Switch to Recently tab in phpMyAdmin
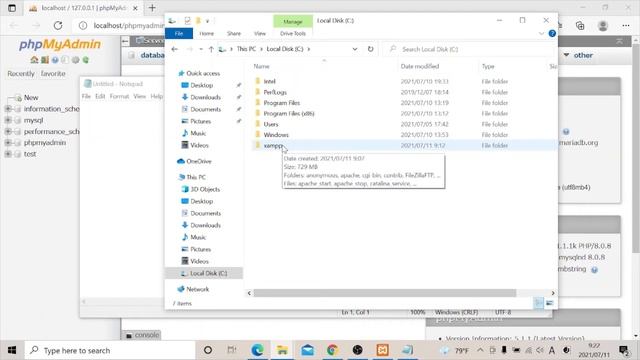 pos(21,73)
